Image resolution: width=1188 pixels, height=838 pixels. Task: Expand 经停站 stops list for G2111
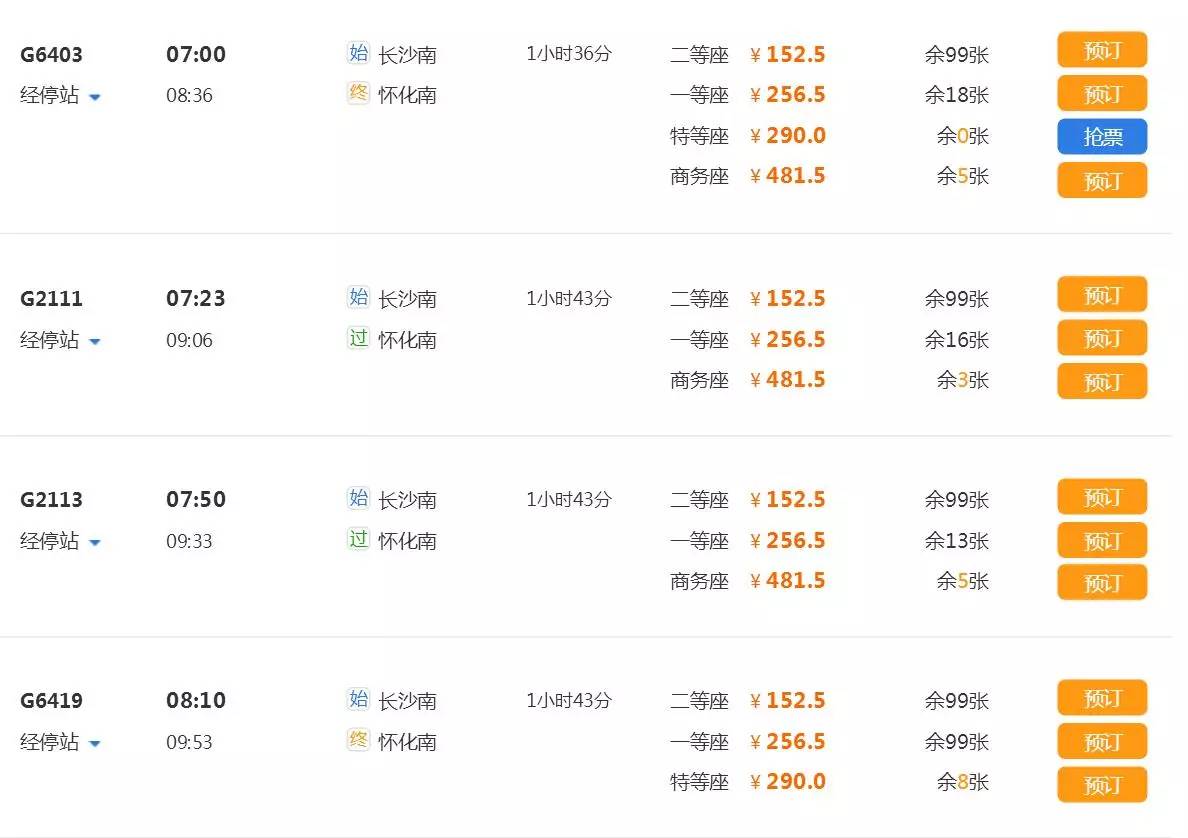click(61, 341)
